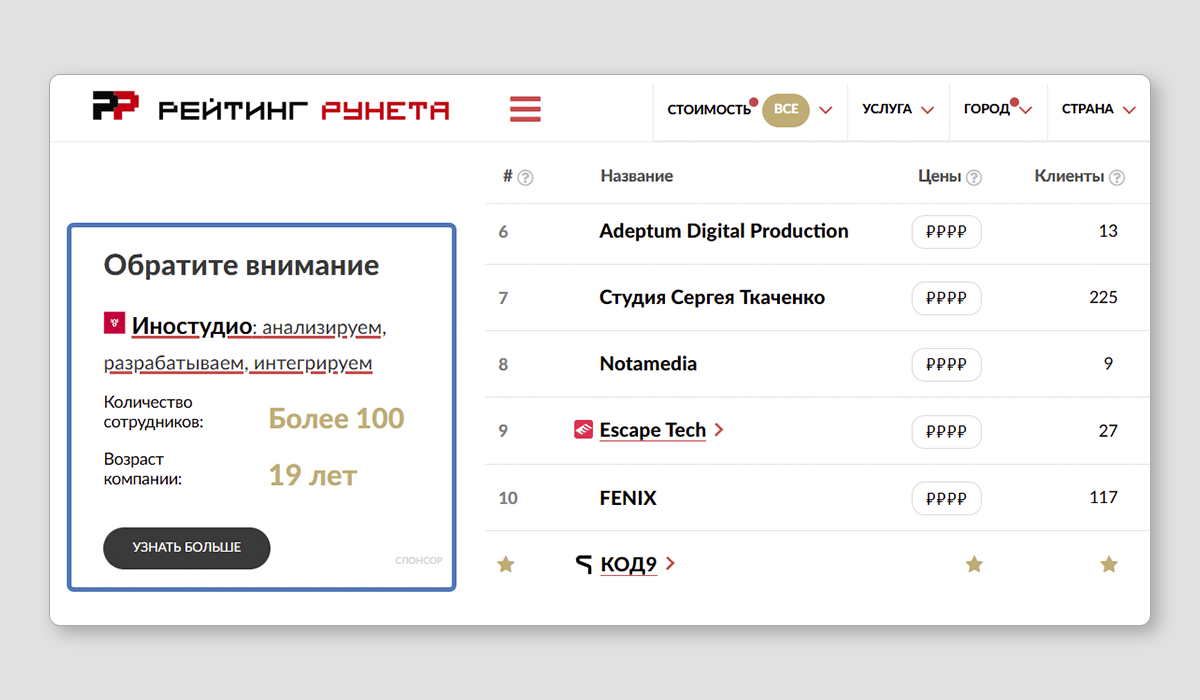This screenshot has height=700, width=1200.
Task: Click the price badge in Escape Tech row
Action: pyautogui.click(x=946, y=432)
